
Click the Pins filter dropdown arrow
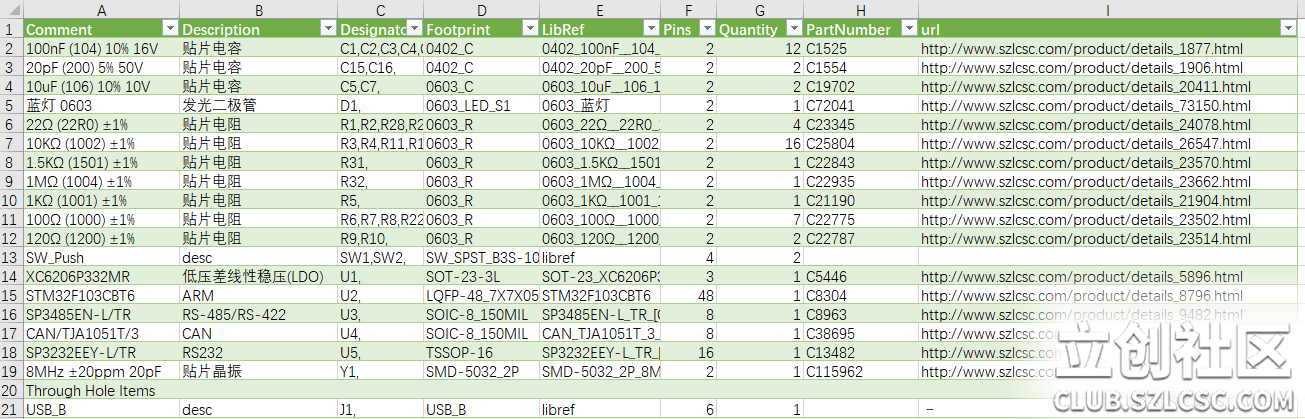coord(707,29)
